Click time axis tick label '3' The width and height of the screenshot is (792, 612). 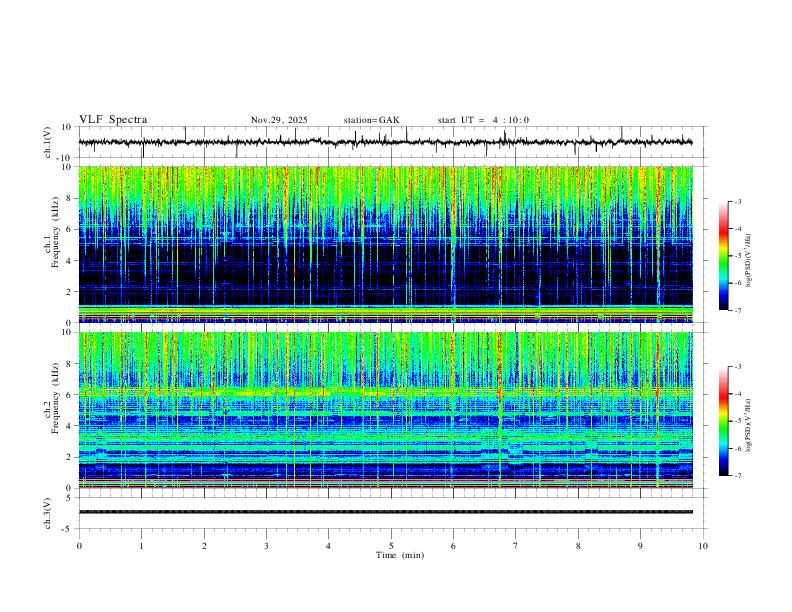266,546
